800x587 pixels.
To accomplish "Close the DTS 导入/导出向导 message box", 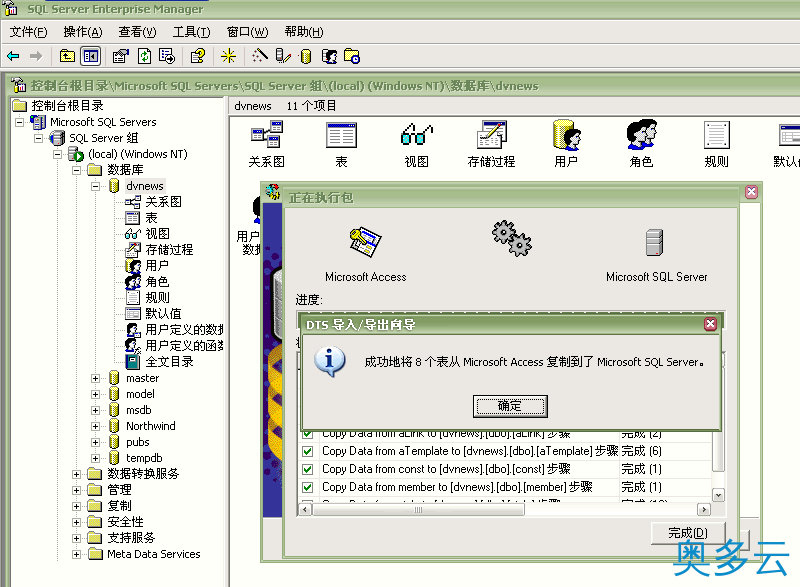I will pyautogui.click(x=710, y=324).
